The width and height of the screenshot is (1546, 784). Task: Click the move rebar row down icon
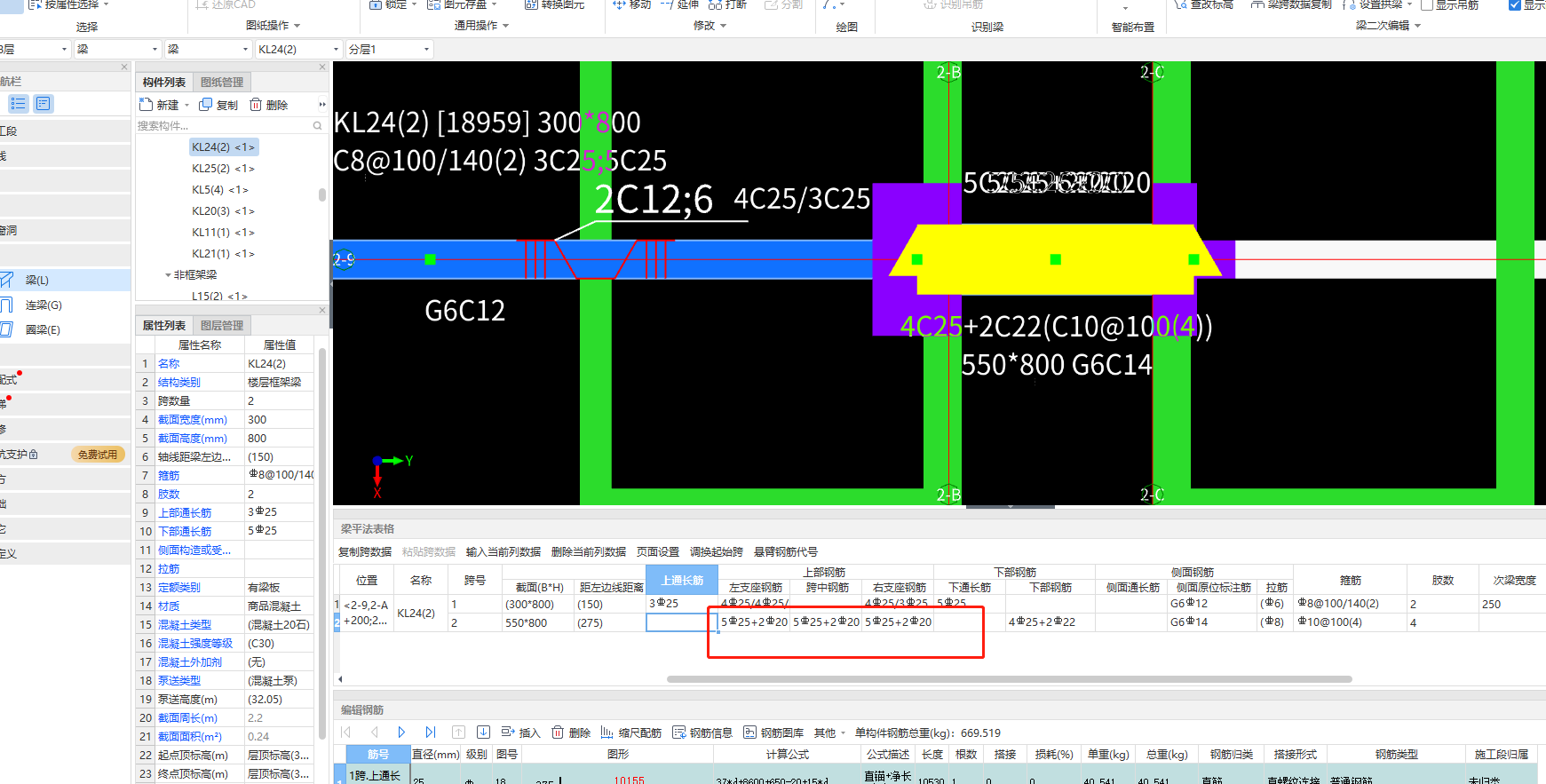click(483, 733)
